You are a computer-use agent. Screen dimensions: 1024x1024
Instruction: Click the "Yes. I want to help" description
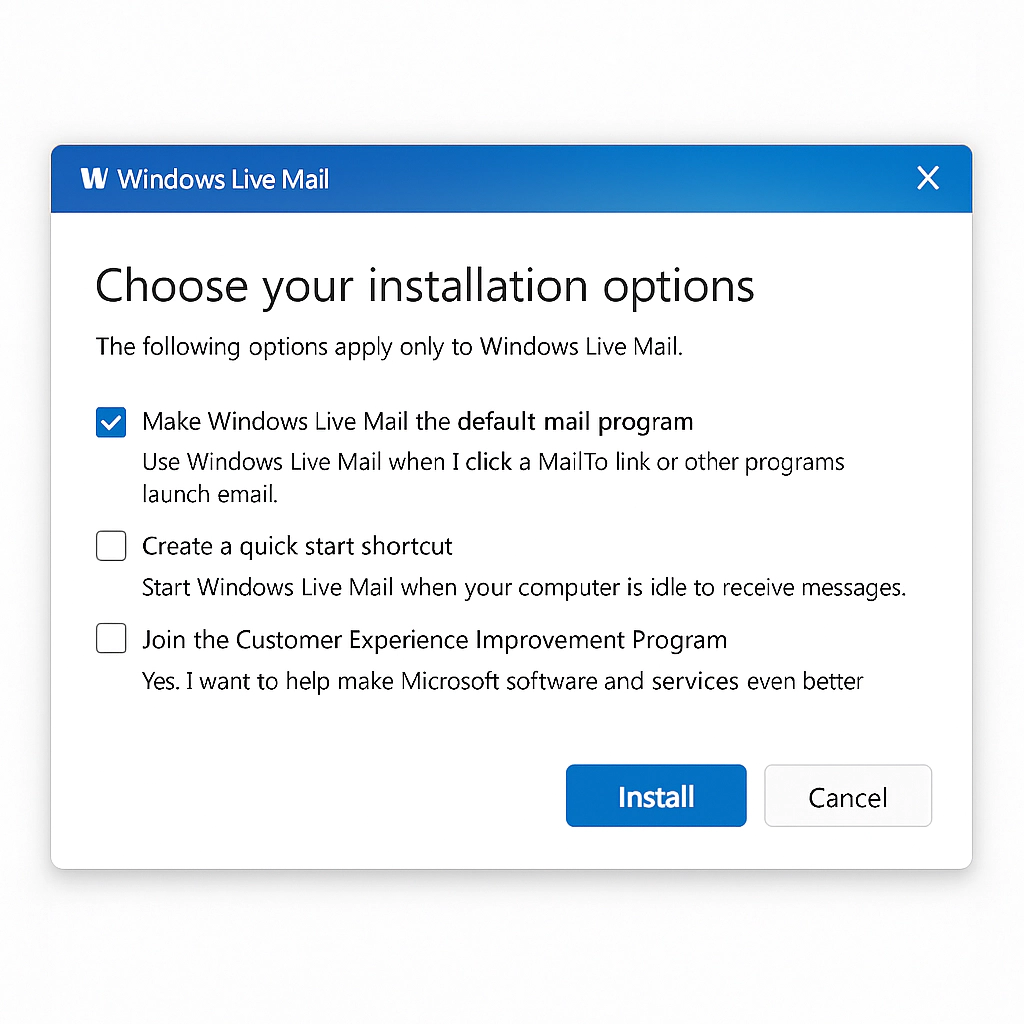(x=502, y=682)
